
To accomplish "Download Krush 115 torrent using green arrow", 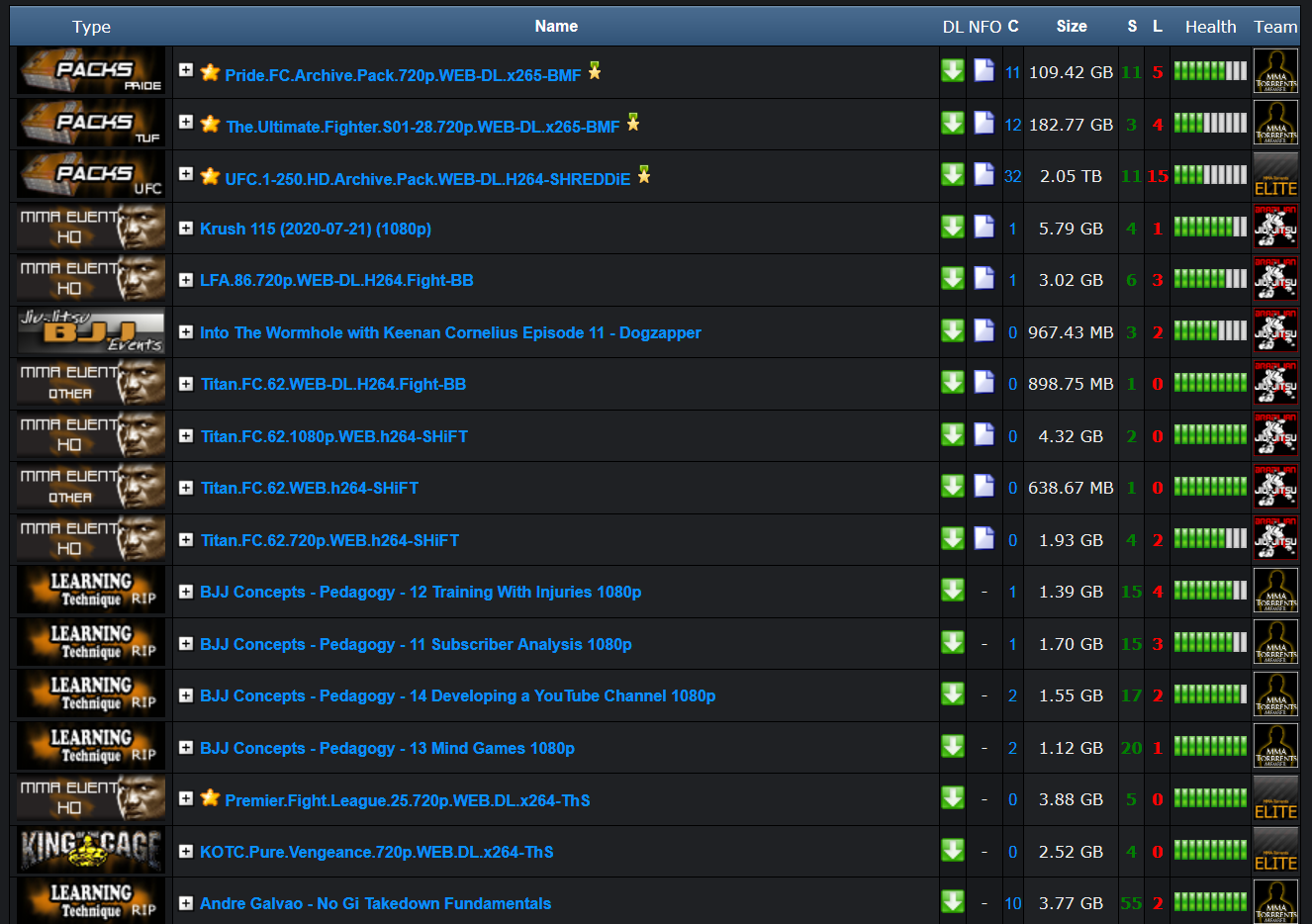I will click(x=953, y=227).
